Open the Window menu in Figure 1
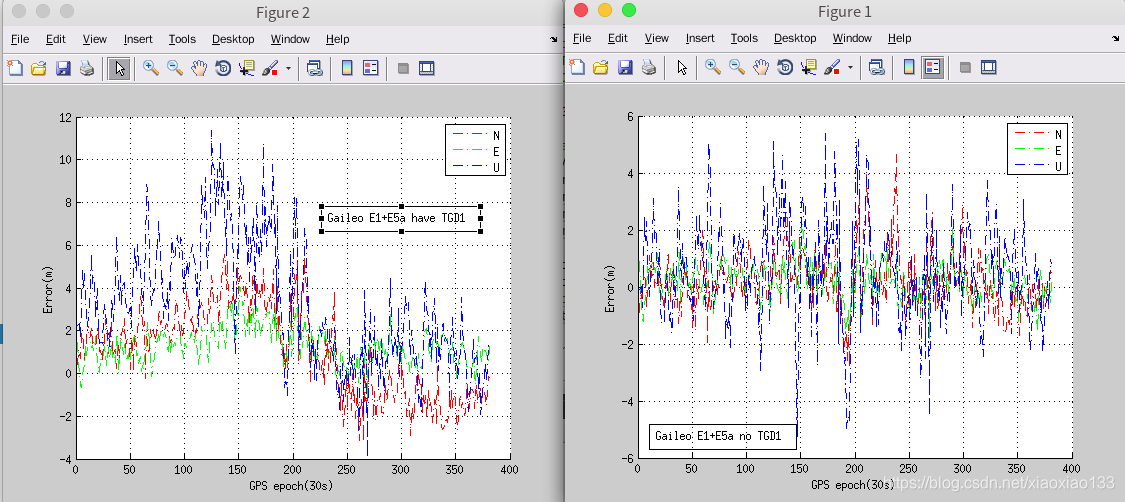 [x=852, y=38]
